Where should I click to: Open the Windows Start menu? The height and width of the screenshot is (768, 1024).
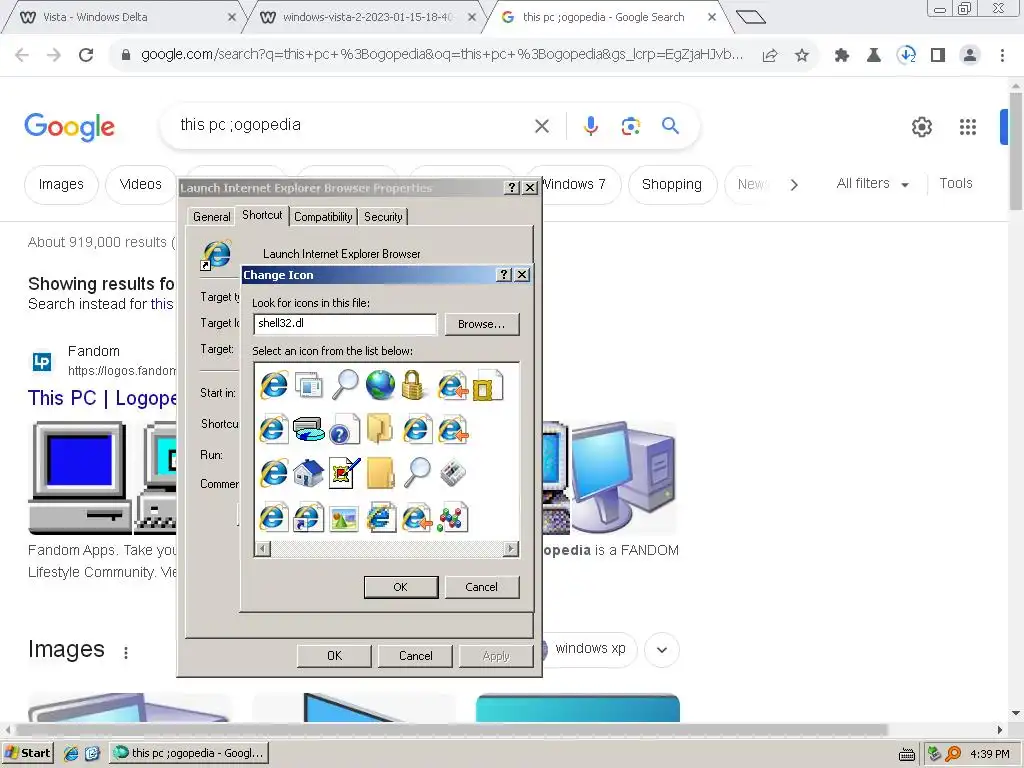tap(27, 753)
